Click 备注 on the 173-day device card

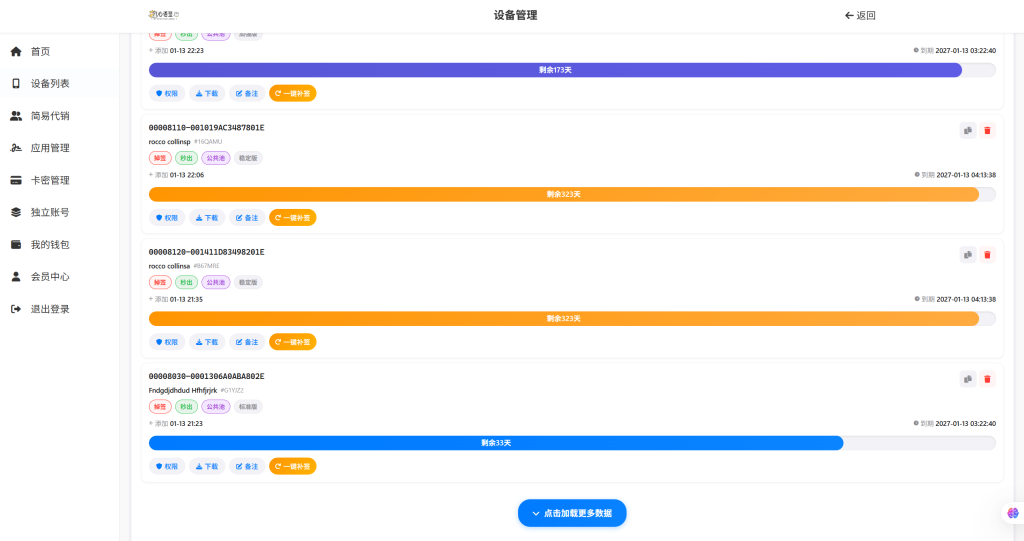tap(247, 93)
